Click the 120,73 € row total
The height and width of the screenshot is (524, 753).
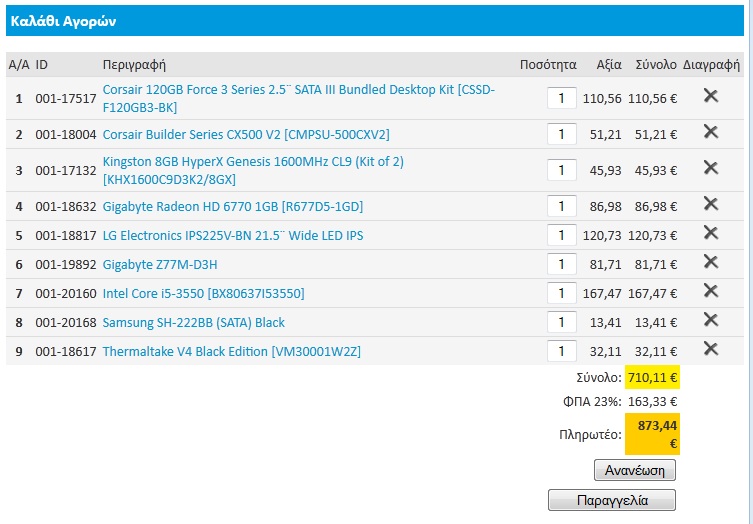coord(652,236)
